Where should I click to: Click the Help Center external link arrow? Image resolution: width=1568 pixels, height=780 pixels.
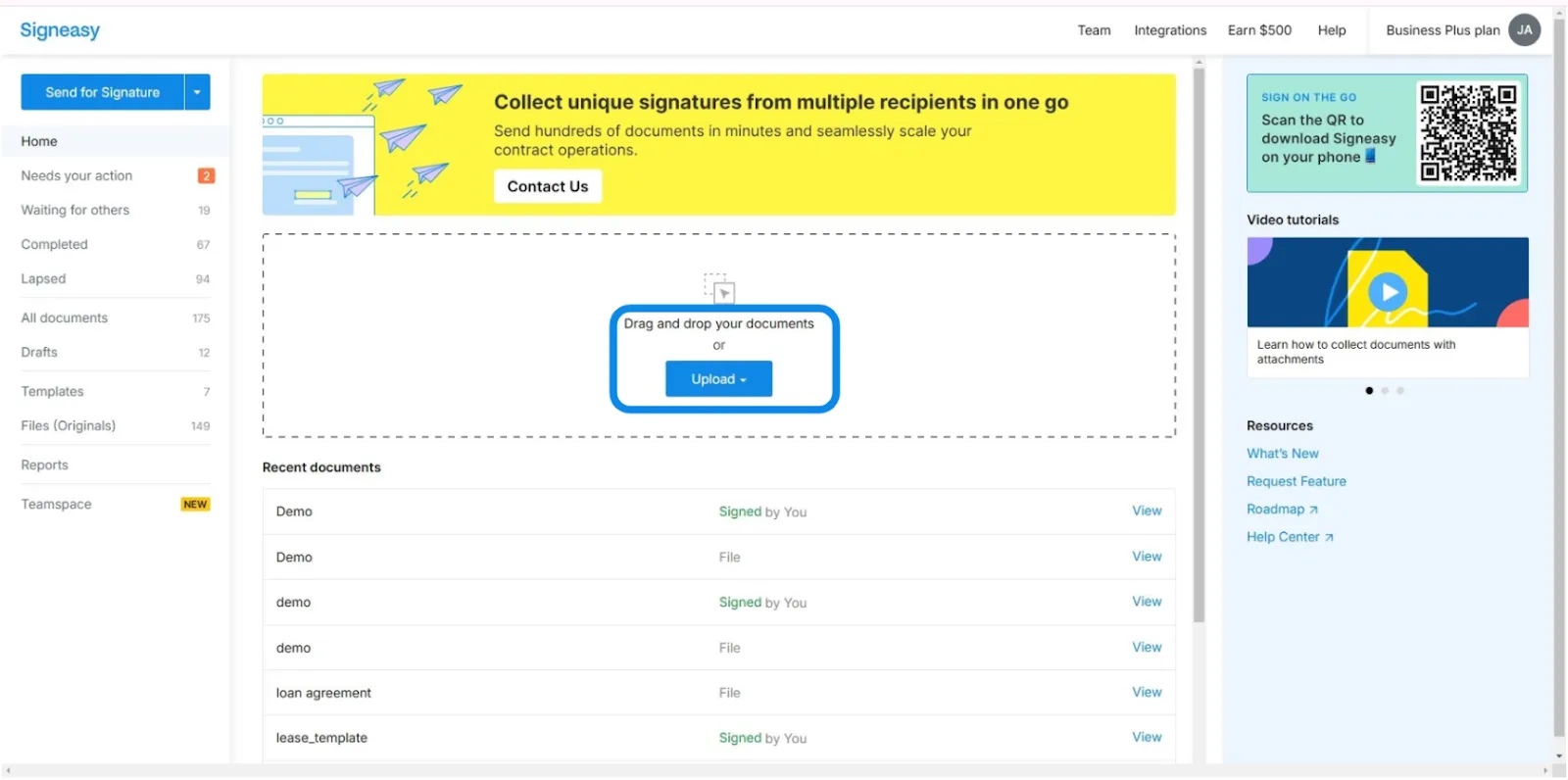coord(1329,537)
